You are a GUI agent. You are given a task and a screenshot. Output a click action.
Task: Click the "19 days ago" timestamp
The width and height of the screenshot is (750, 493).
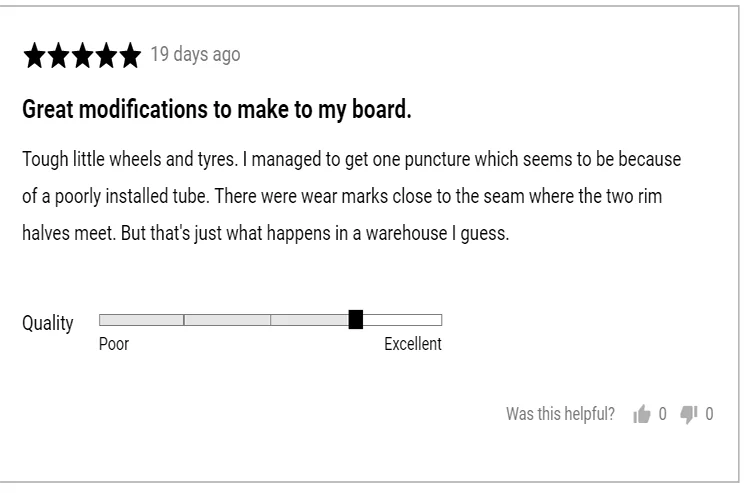click(195, 54)
